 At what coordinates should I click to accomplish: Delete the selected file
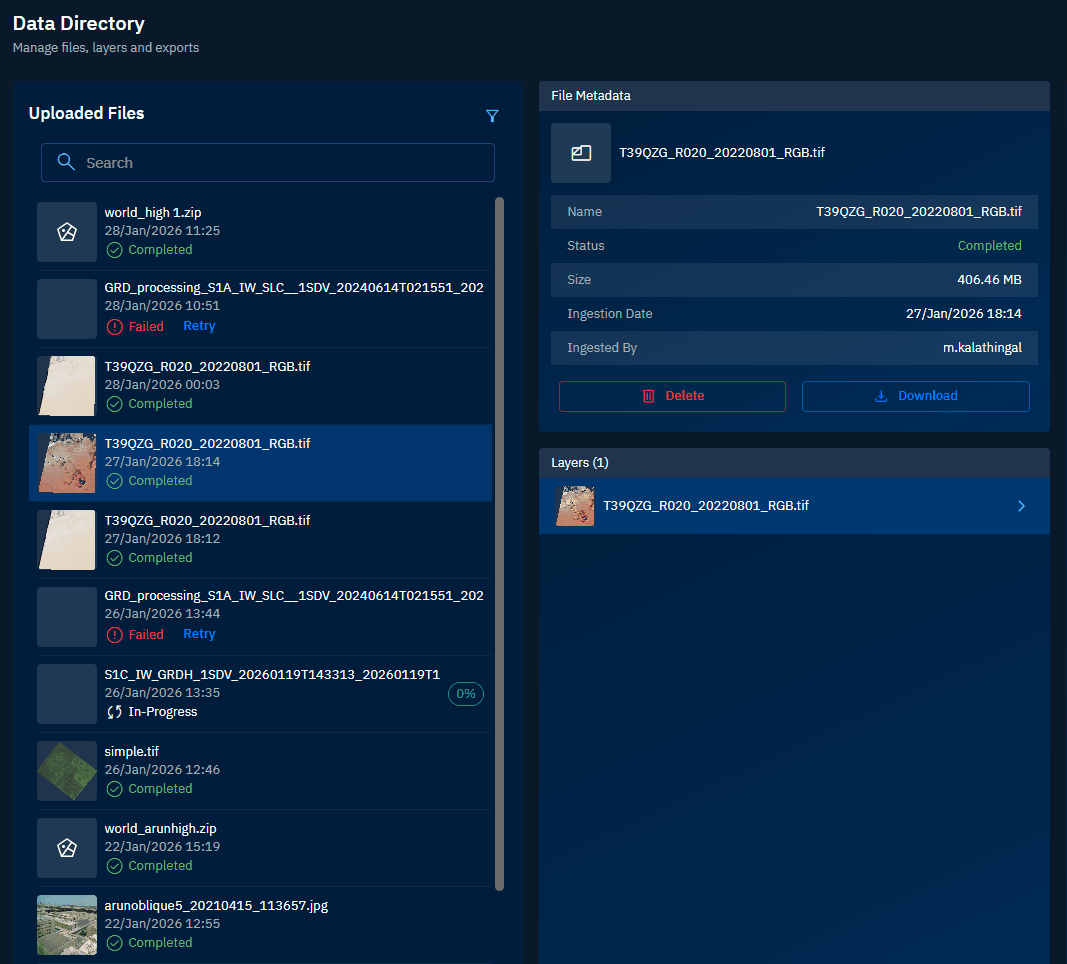672,396
